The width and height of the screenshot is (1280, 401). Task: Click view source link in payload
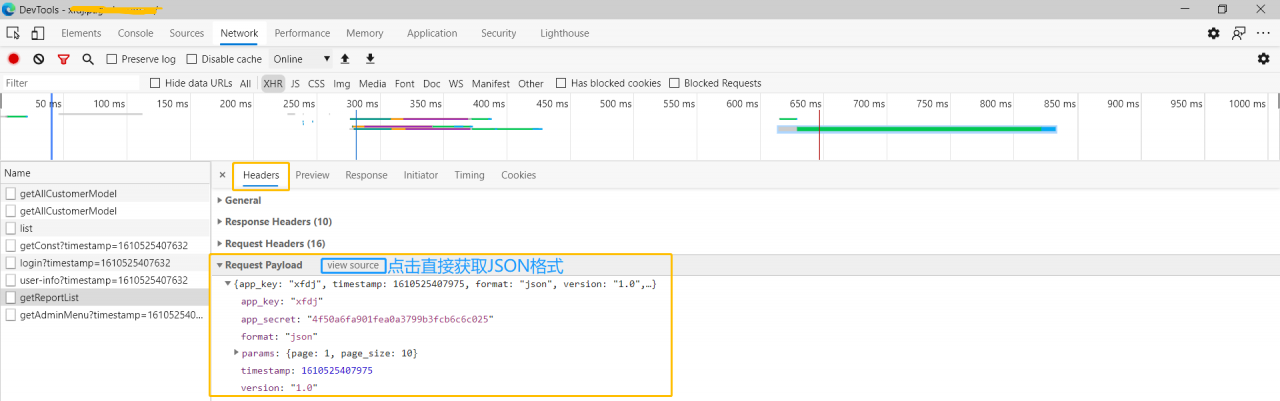353,265
